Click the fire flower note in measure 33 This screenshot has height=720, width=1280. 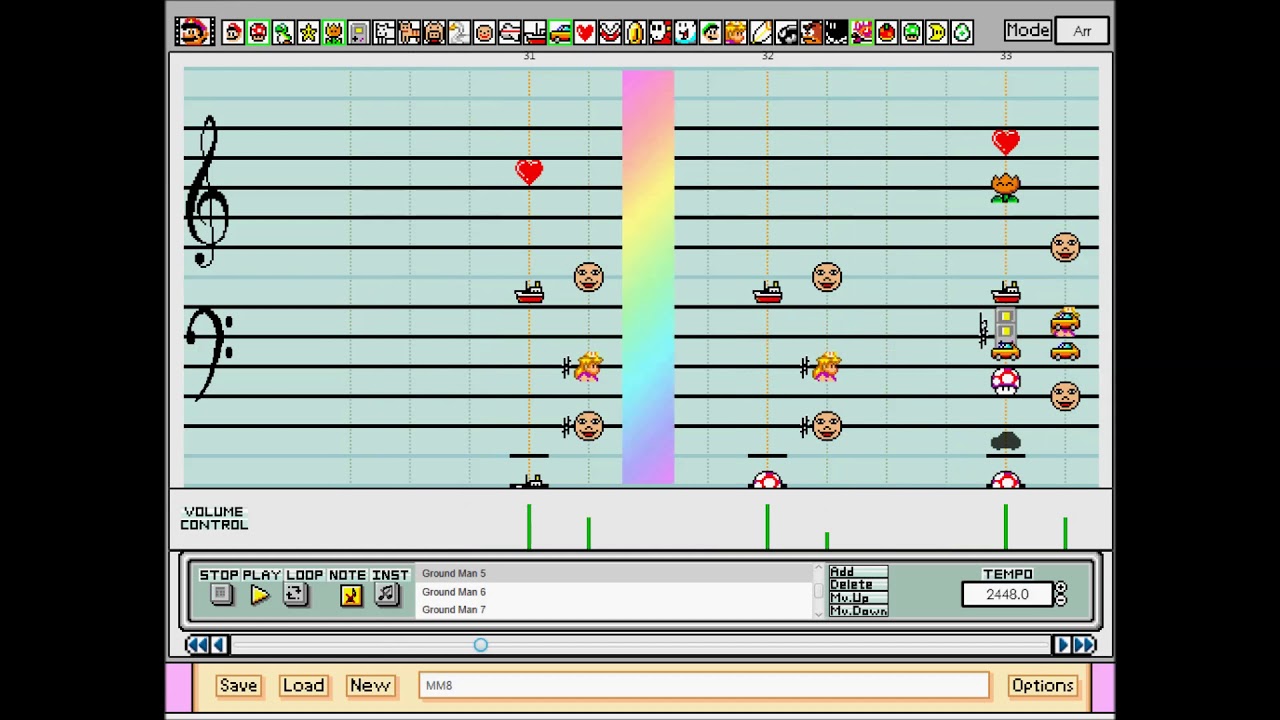coord(1006,187)
